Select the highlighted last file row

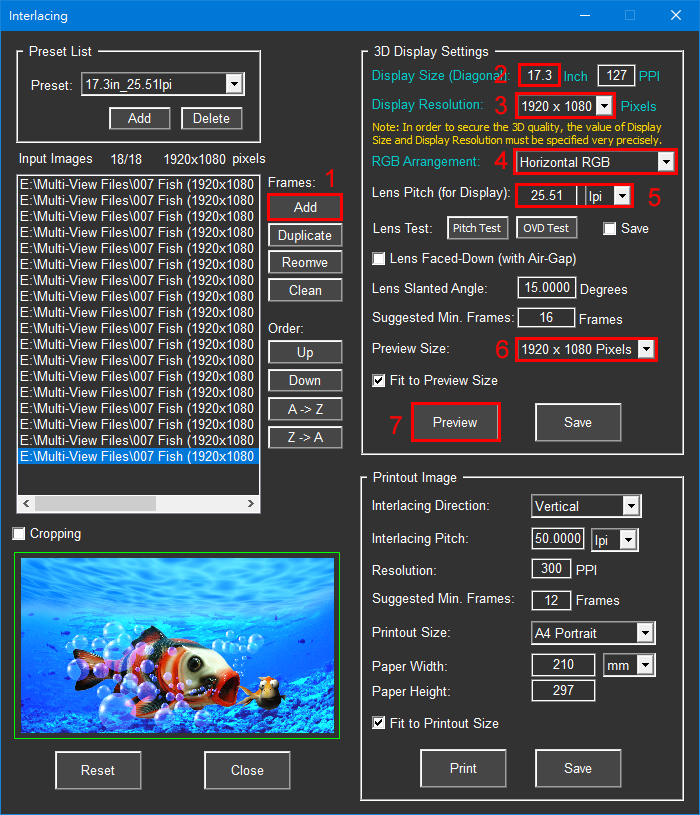[x=138, y=456]
